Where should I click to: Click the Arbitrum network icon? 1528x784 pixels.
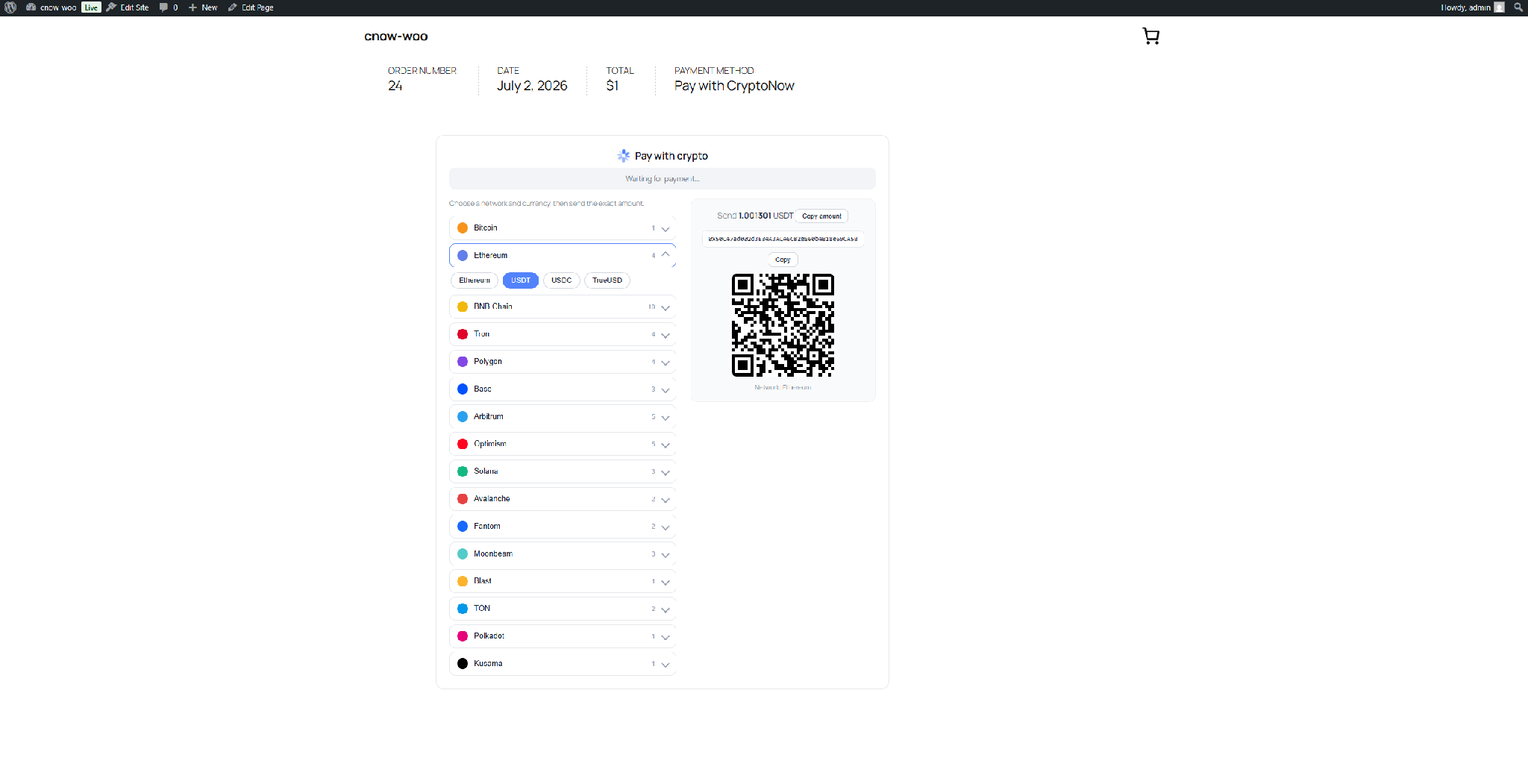(463, 417)
